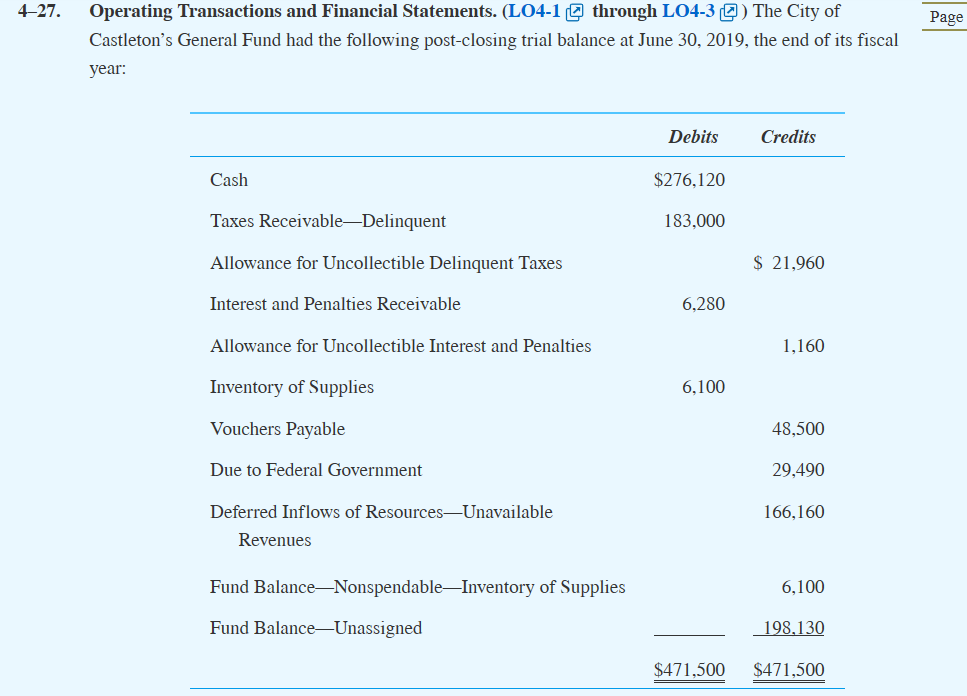Select the Cash amount $276,120 in the table
This screenshot has width=967, height=696.
(691, 180)
